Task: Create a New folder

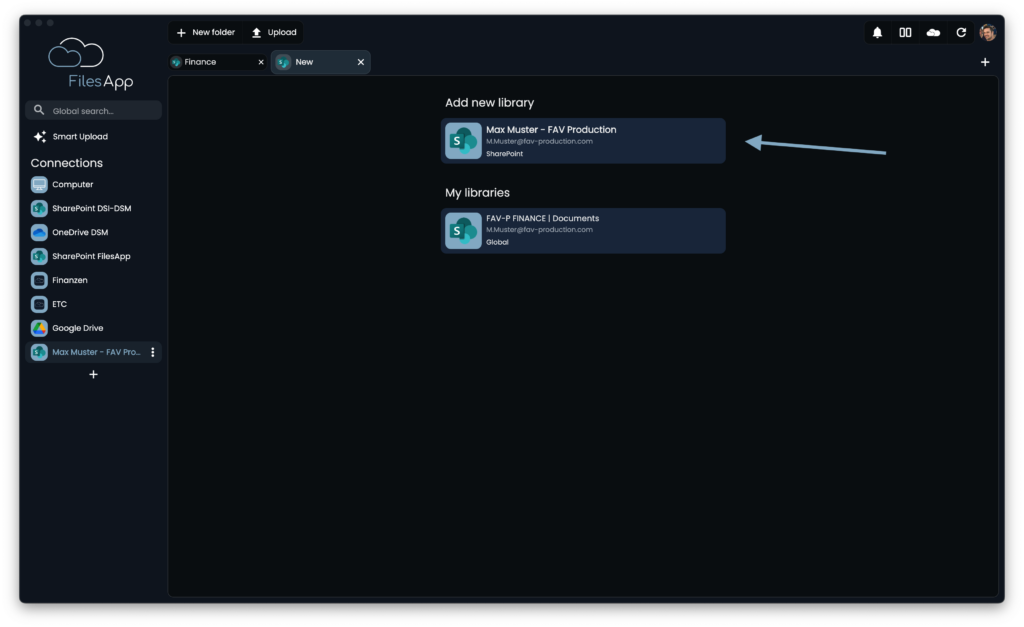Action: coord(206,32)
